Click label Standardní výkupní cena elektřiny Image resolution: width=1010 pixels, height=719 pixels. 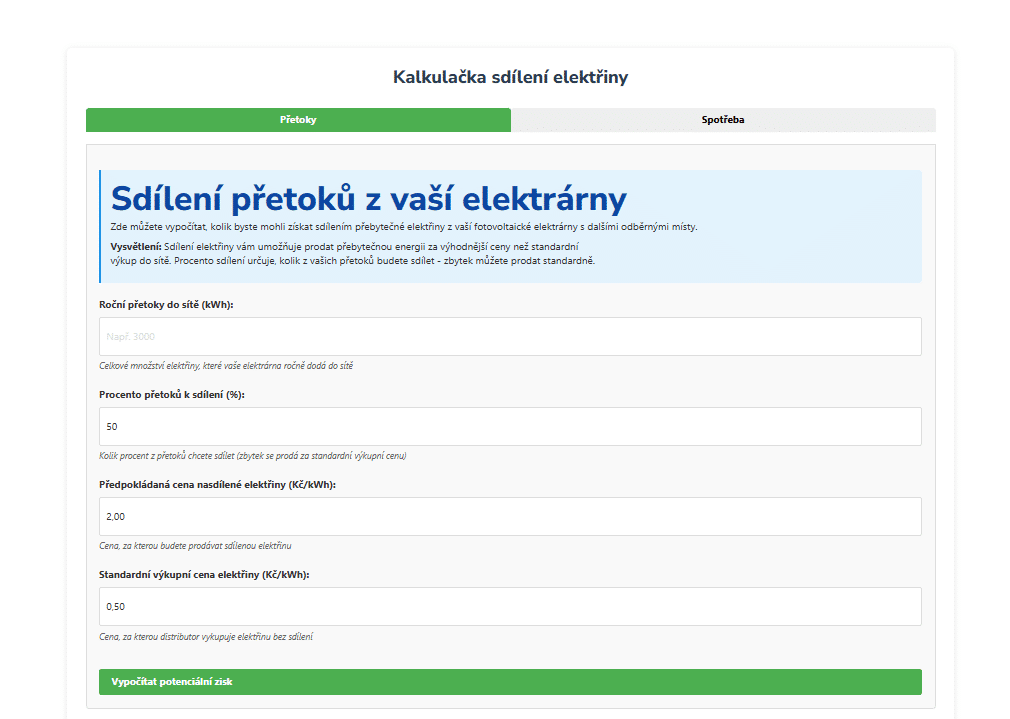pos(204,575)
